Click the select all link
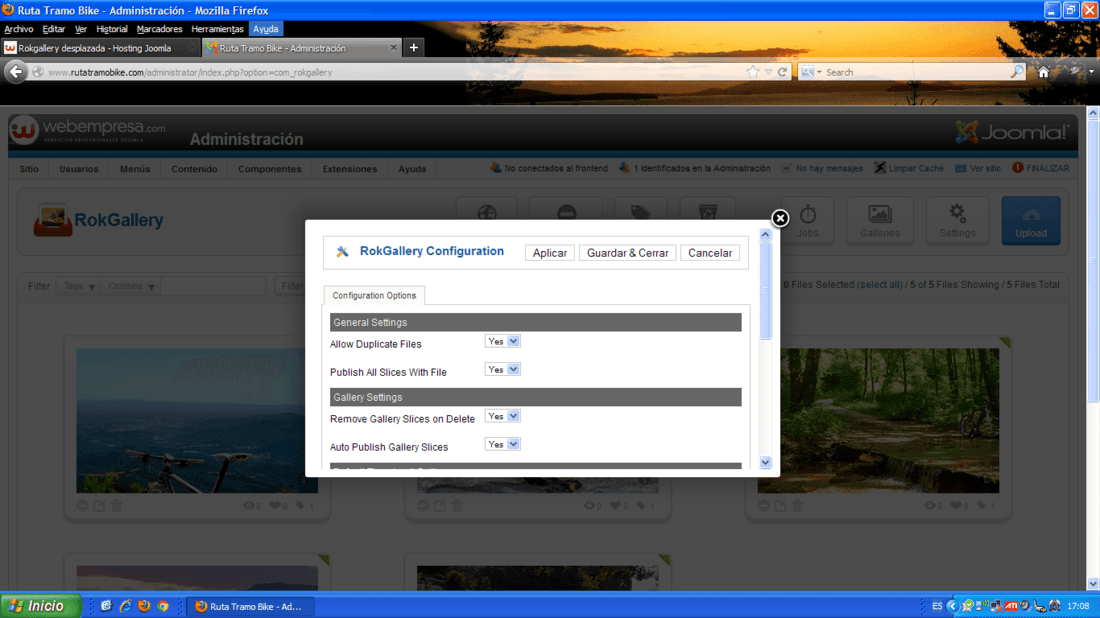This screenshot has width=1100, height=618. (880, 285)
